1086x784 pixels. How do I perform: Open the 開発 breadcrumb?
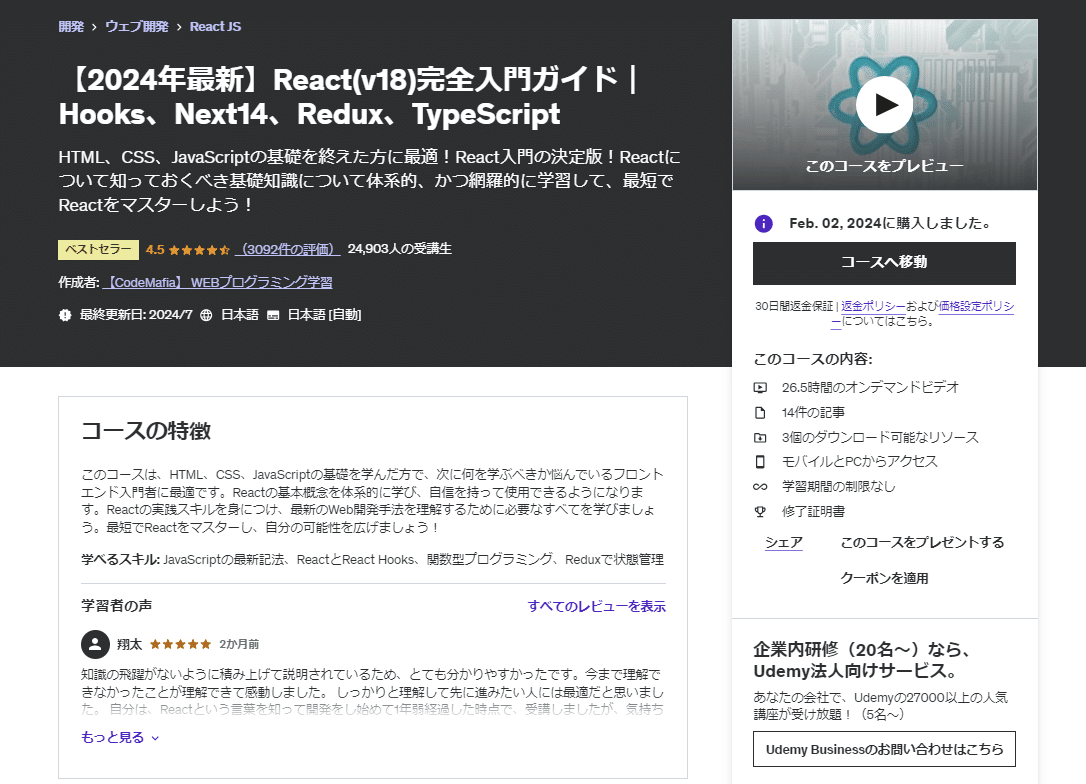[71, 27]
